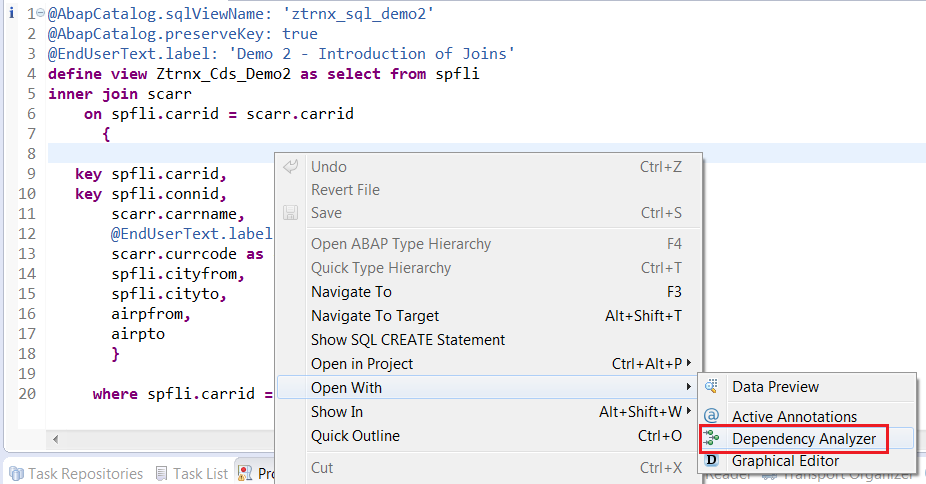Click the Active Annotations @ icon
The height and width of the screenshot is (484, 926).
pyautogui.click(x=712, y=416)
